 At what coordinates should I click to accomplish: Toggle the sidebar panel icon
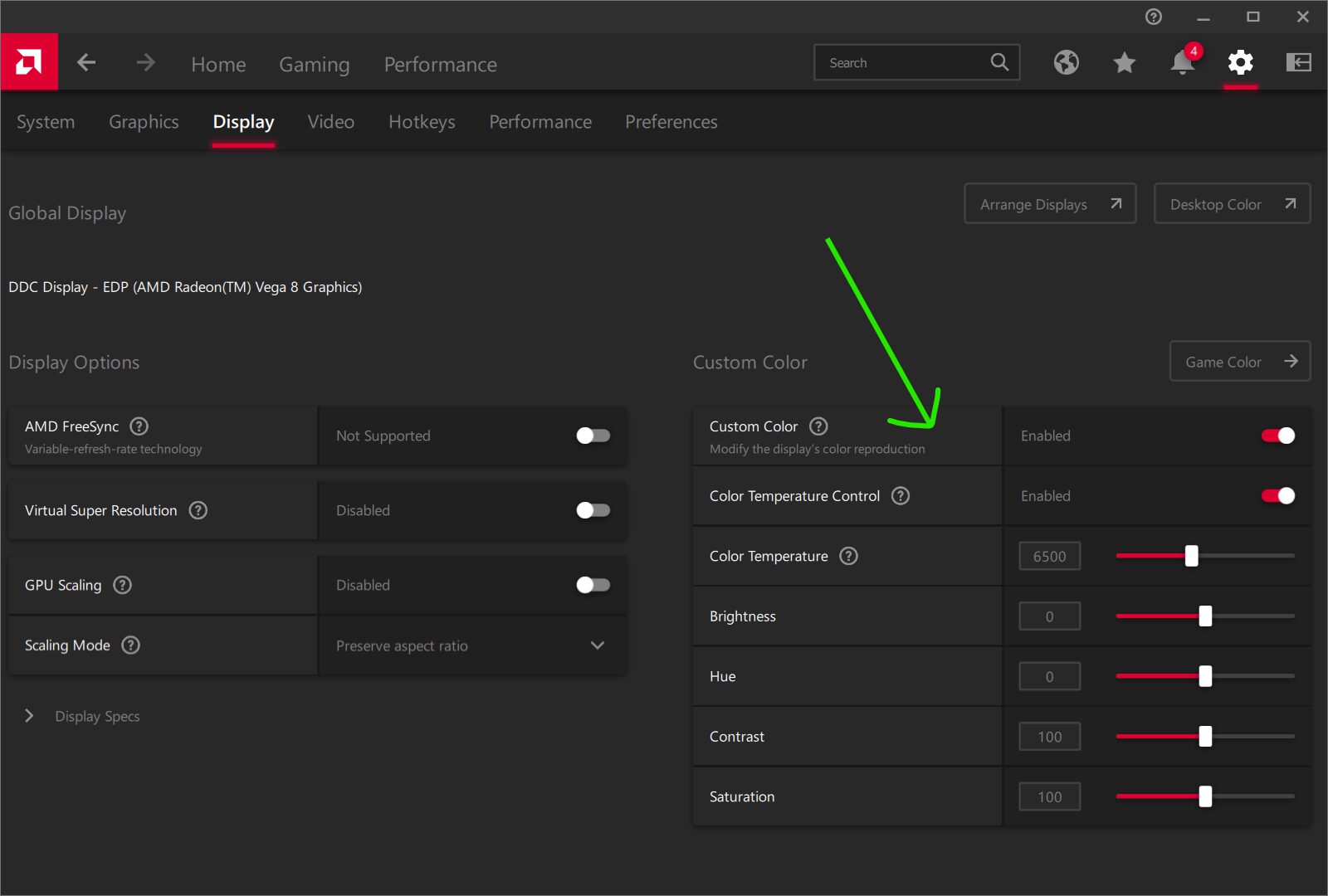1299,62
